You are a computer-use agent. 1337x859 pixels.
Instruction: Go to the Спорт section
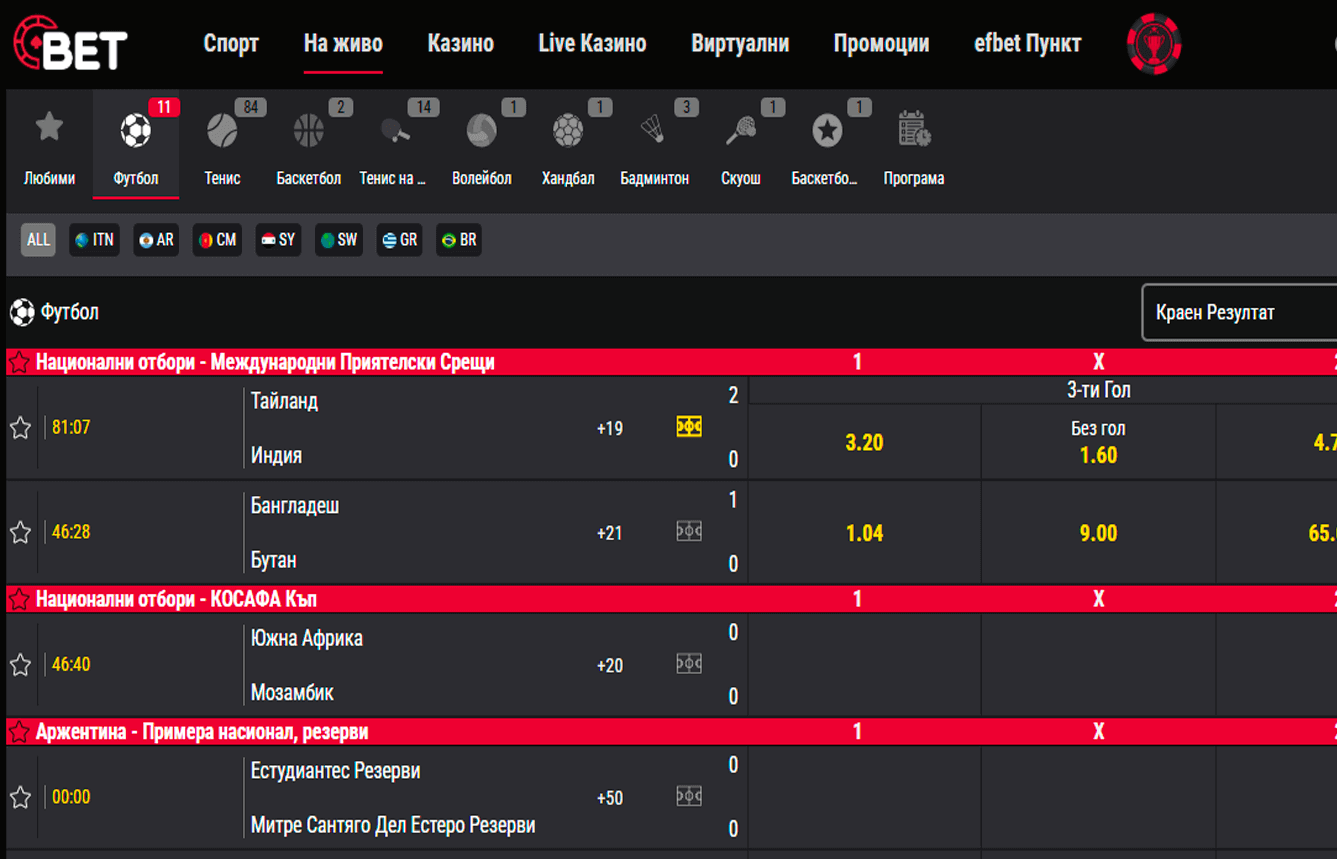(231, 44)
